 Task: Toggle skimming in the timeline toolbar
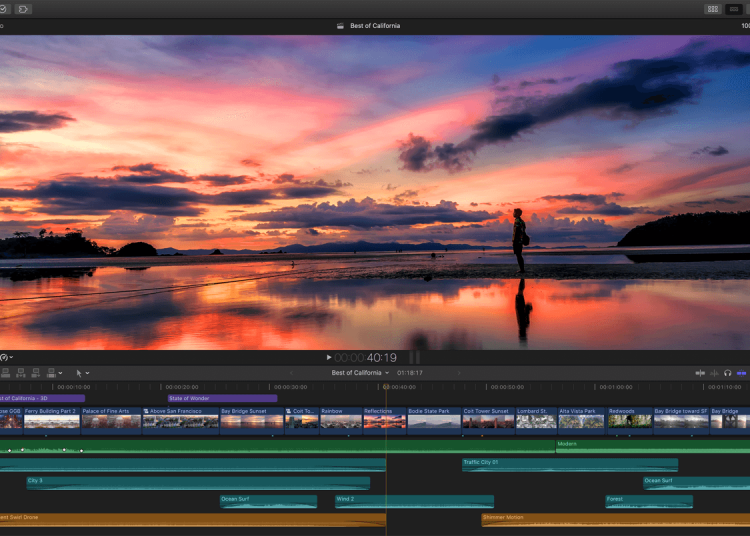tap(700, 373)
